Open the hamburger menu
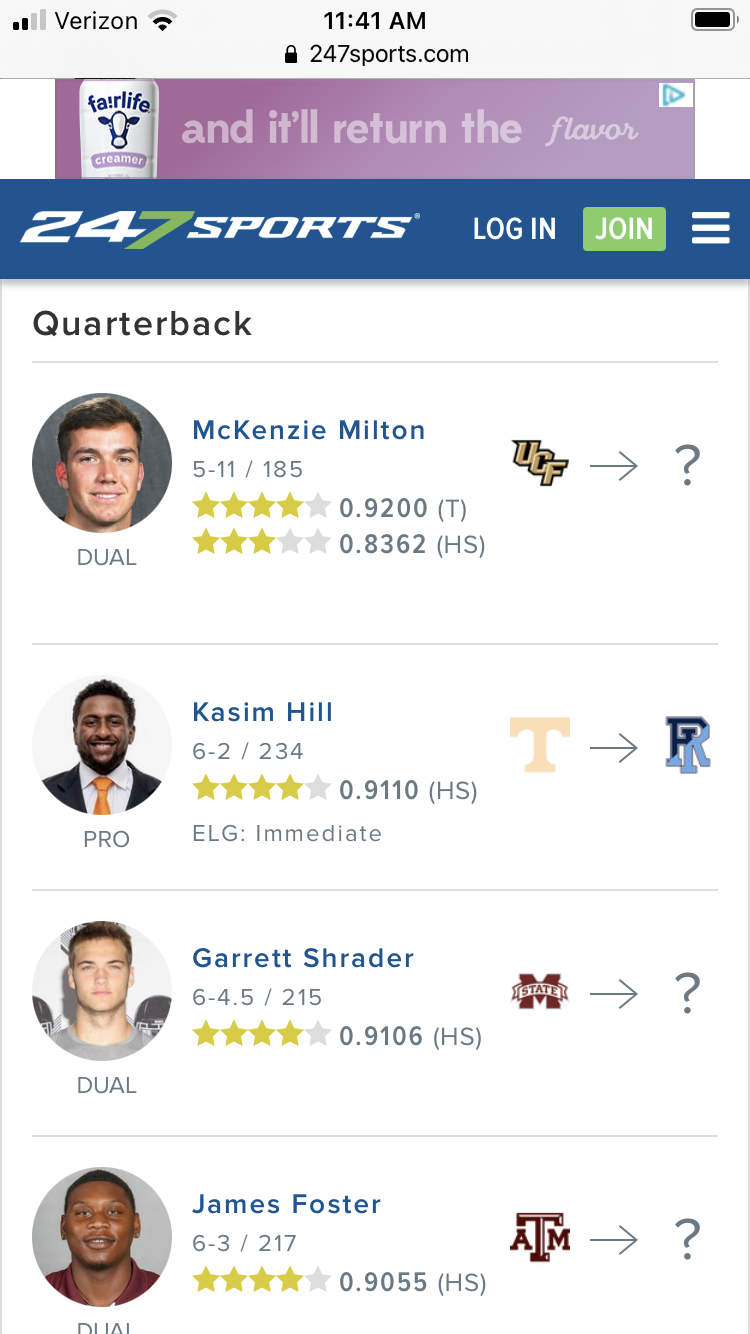 point(710,229)
